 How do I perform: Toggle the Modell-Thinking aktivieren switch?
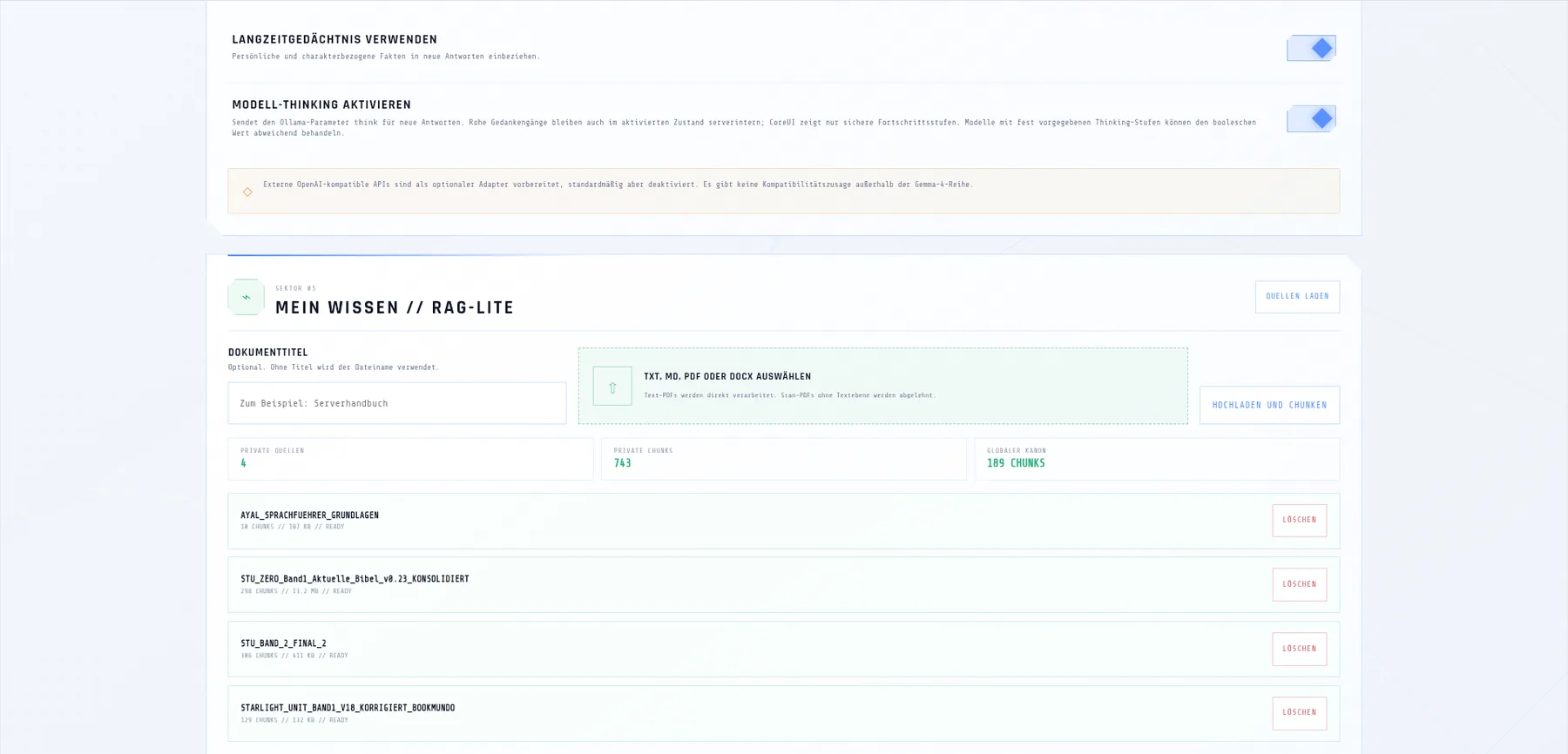1311,118
